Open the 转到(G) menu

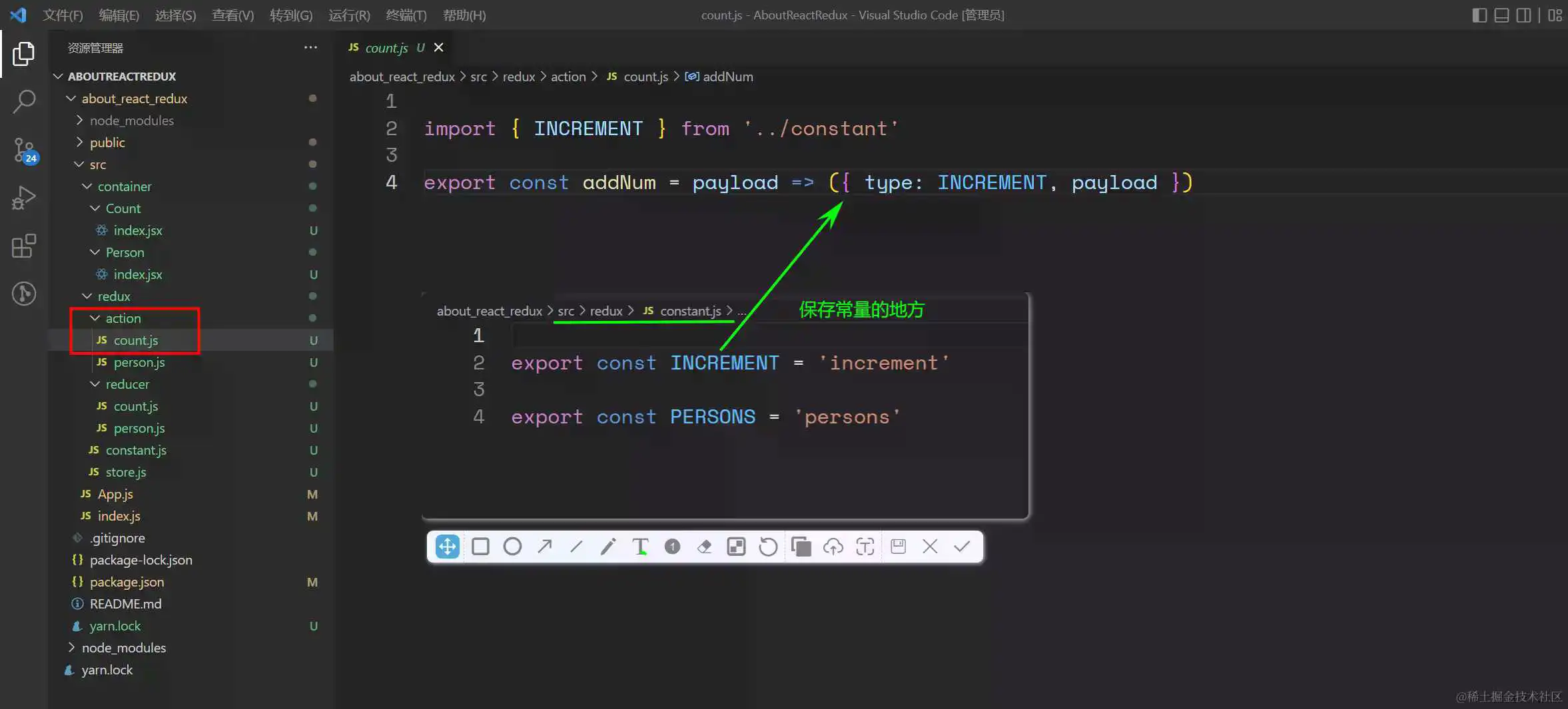coord(291,15)
